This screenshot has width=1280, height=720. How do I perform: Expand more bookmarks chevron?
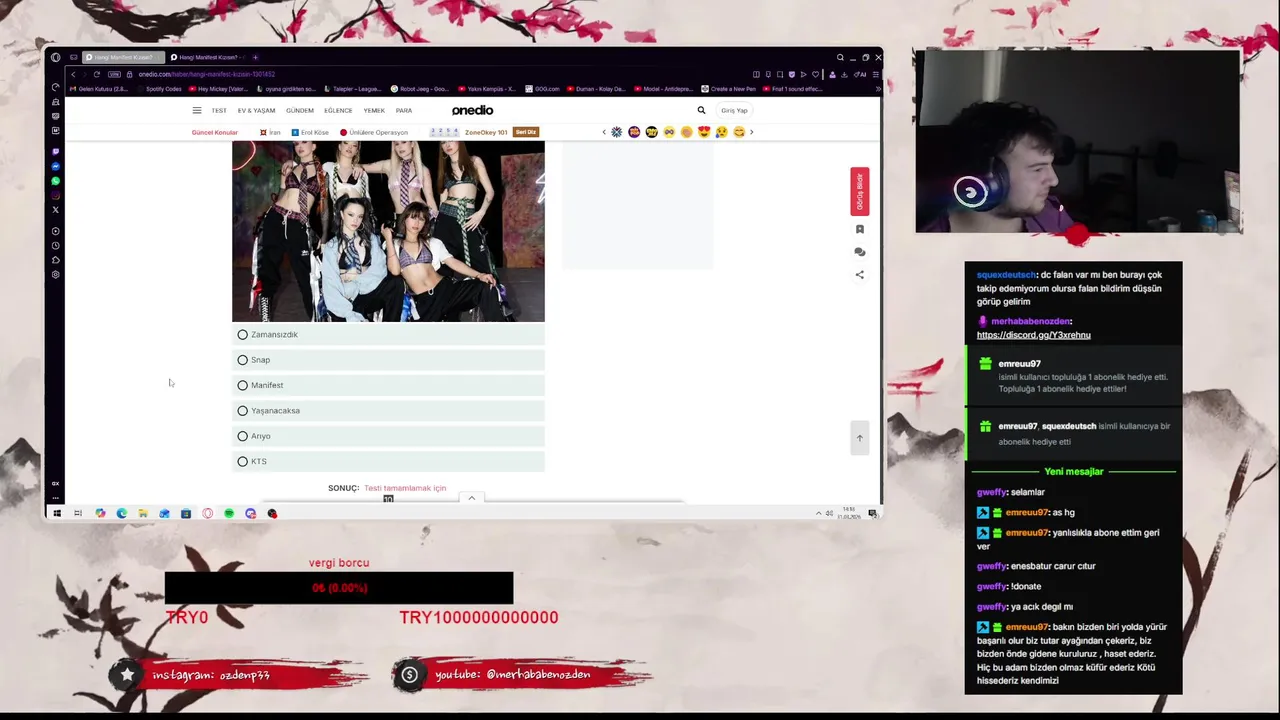[877, 89]
